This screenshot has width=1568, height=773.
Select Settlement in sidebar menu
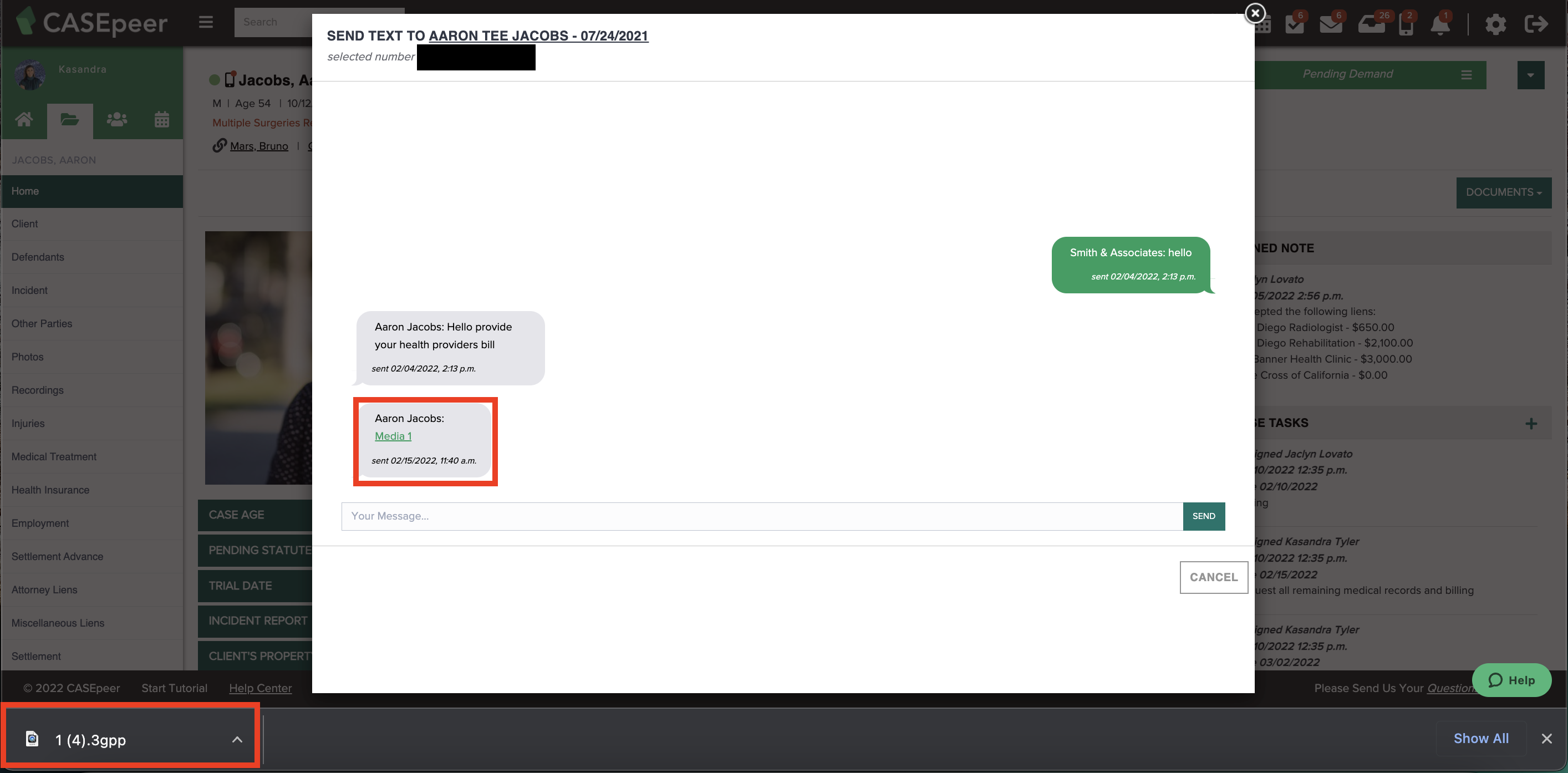click(x=92, y=656)
